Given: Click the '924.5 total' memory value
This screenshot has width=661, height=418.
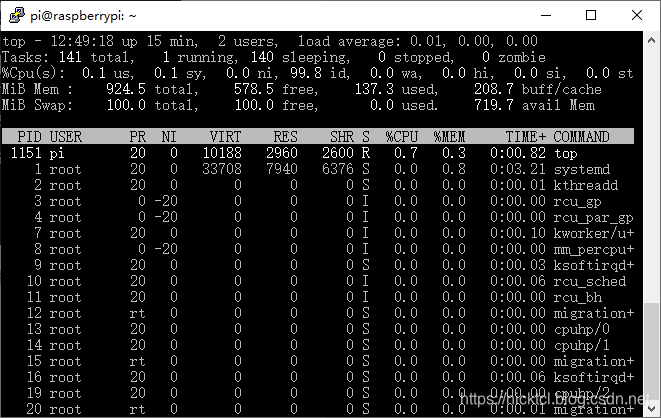Looking at the screenshot, I should pos(152,89).
